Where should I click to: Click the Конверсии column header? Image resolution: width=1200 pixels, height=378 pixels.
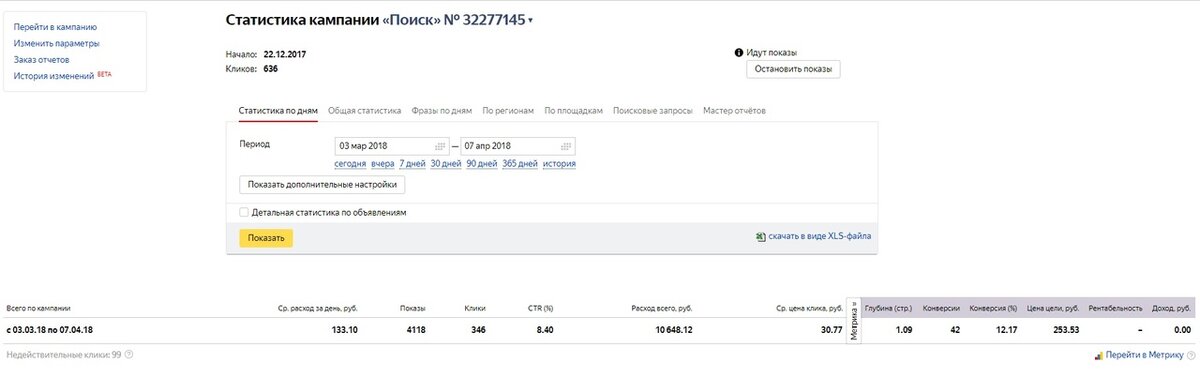pos(941,308)
